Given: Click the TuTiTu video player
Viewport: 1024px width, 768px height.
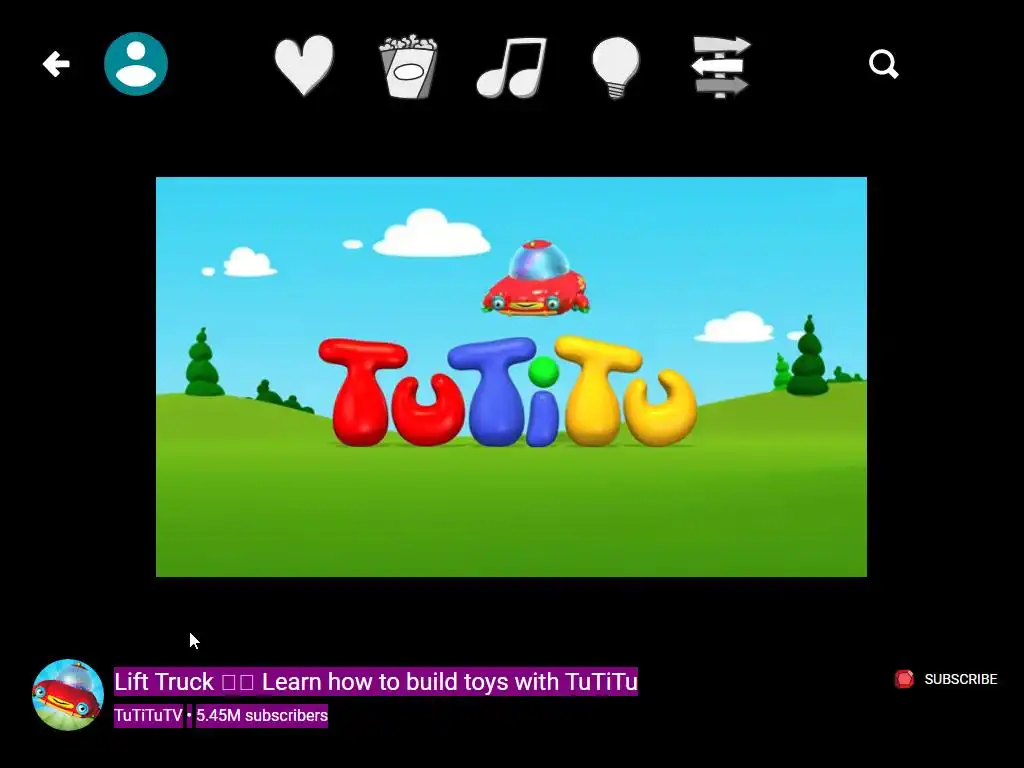Looking at the screenshot, I should point(511,377).
